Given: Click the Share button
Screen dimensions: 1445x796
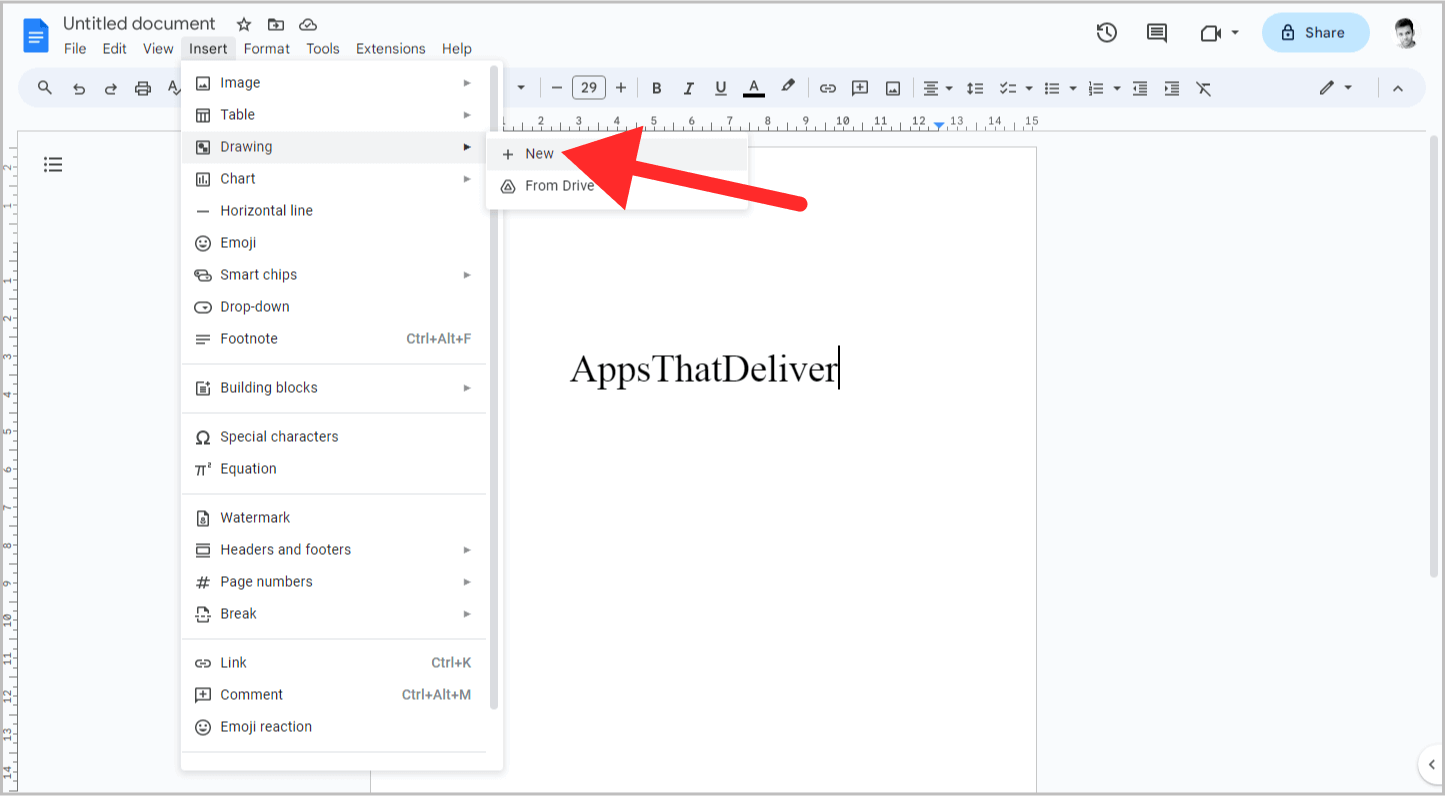Looking at the screenshot, I should click(1315, 32).
